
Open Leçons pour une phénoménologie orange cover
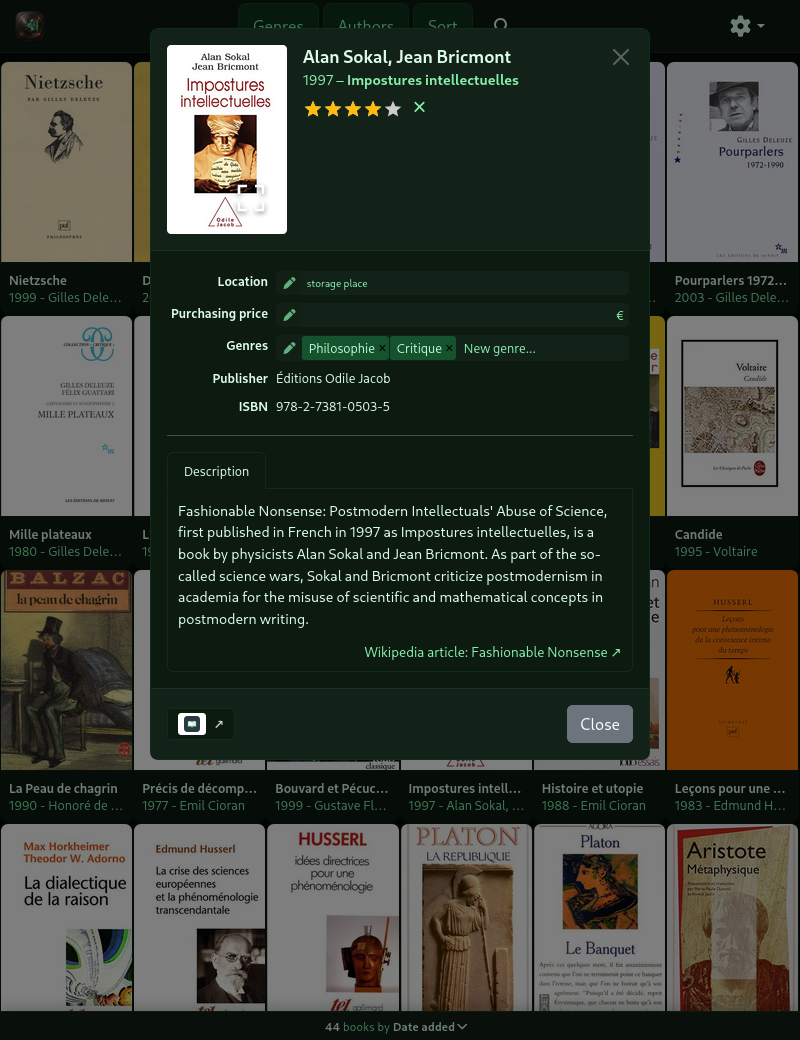click(732, 670)
